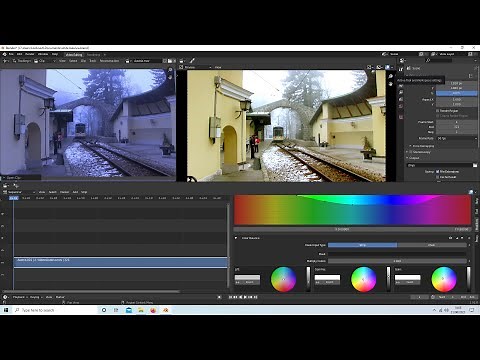Open the Texture properties tab icon
480x360 pixels.
point(401,117)
